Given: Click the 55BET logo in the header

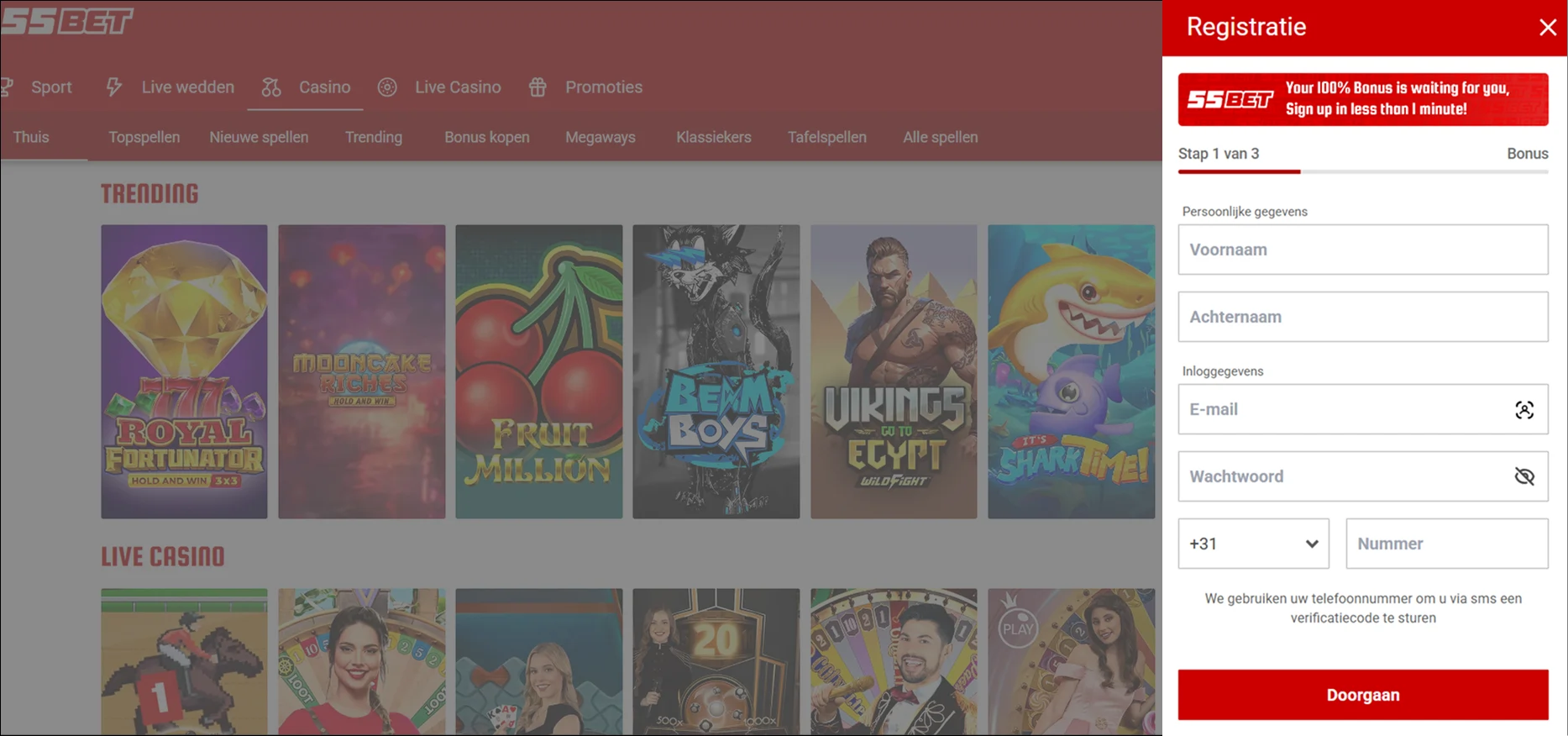Looking at the screenshot, I should [67, 21].
